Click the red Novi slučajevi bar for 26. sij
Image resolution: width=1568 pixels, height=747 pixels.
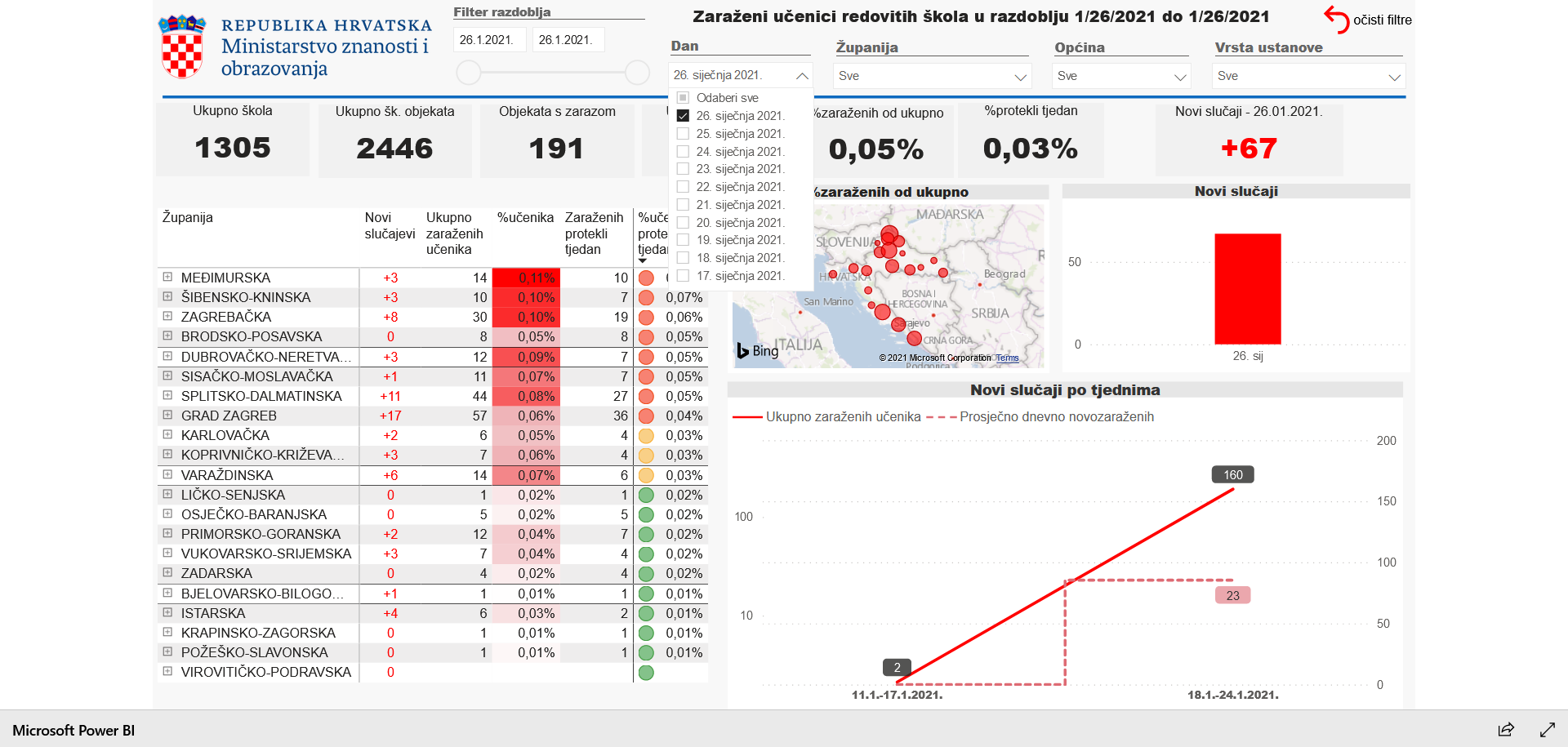click(1248, 289)
